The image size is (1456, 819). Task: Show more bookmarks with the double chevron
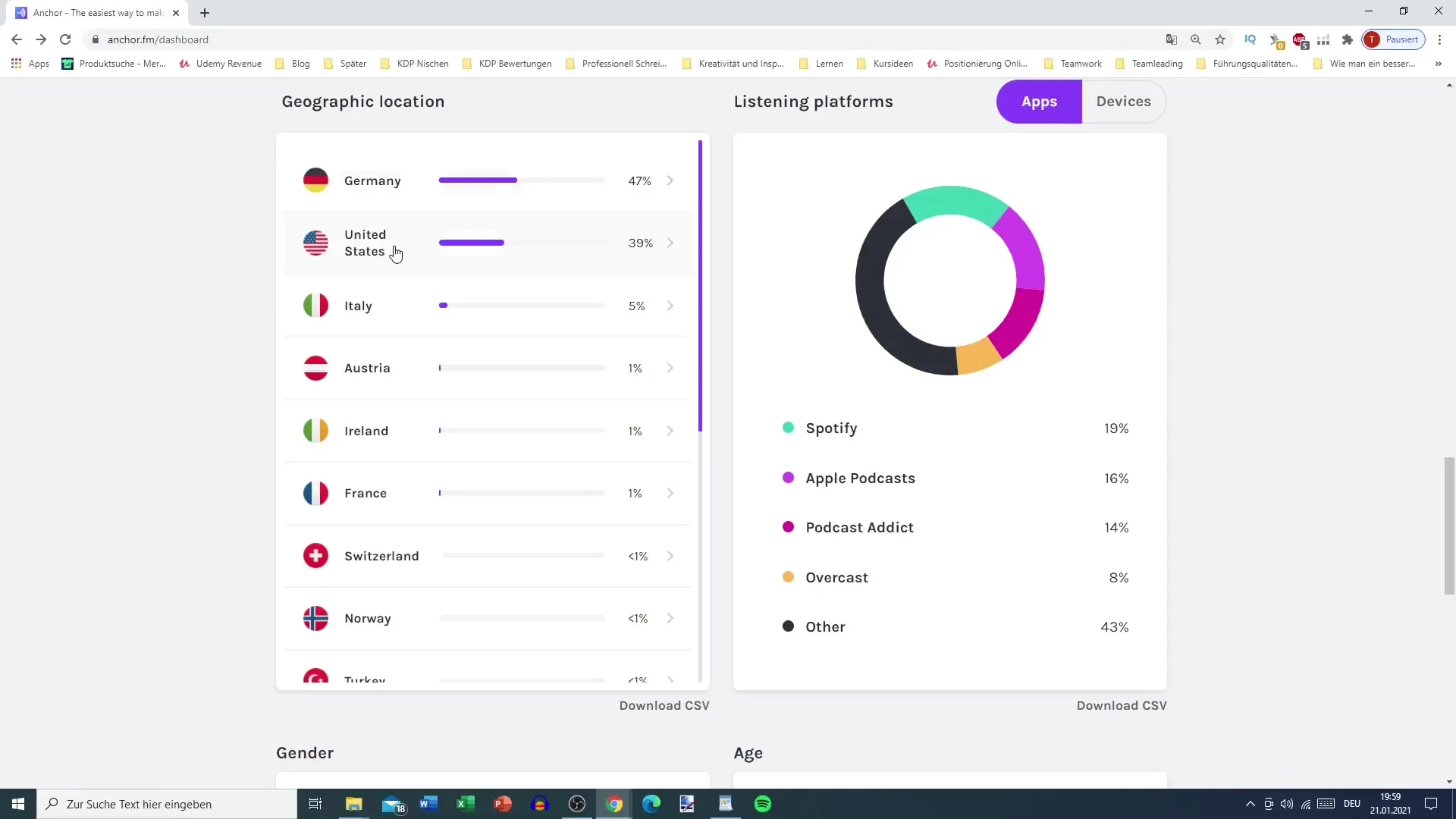[x=1438, y=64]
